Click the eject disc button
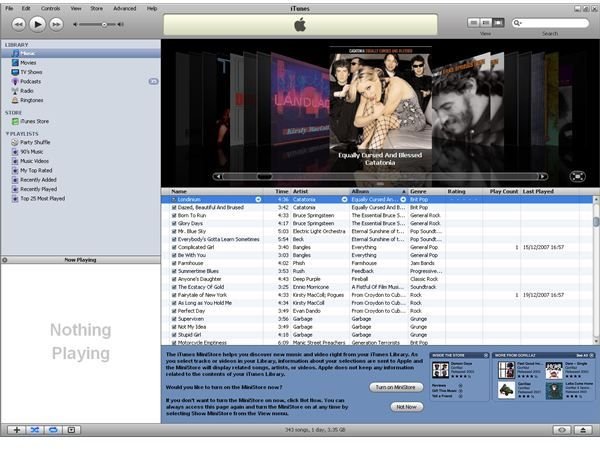 pos(583,430)
